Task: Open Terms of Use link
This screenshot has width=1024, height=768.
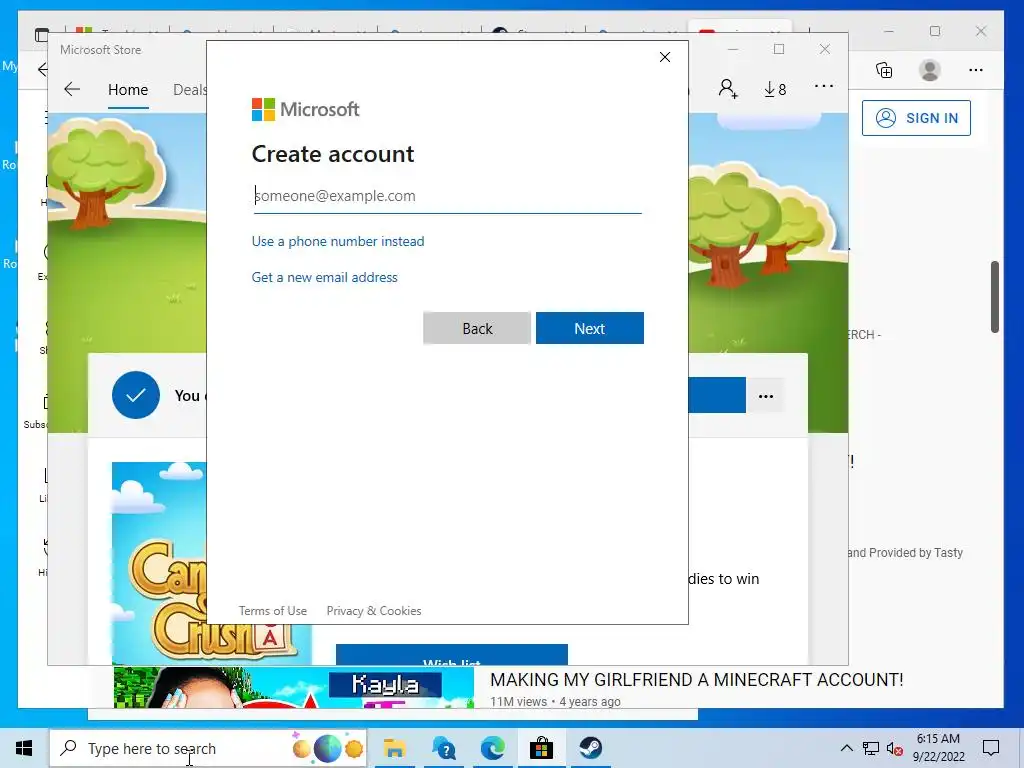Action: tap(272, 611)
